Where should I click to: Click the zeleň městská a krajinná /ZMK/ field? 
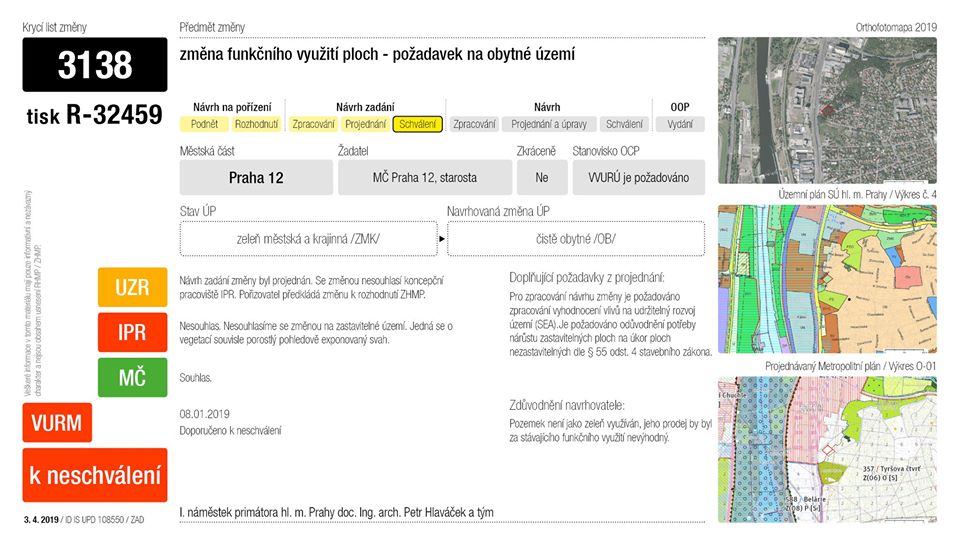[x=308, y=239]
